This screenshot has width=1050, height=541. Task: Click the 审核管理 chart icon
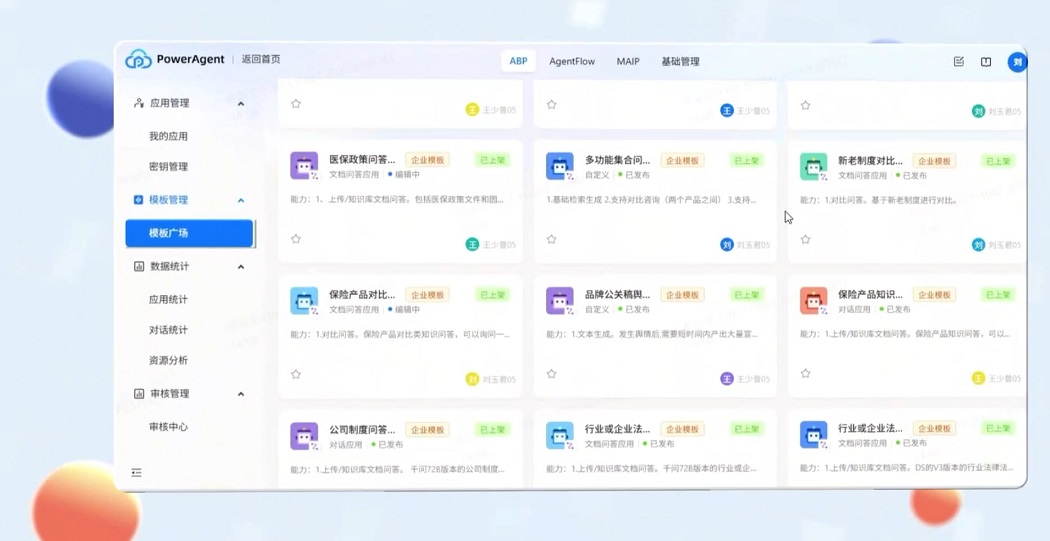[x=139, y=394]
